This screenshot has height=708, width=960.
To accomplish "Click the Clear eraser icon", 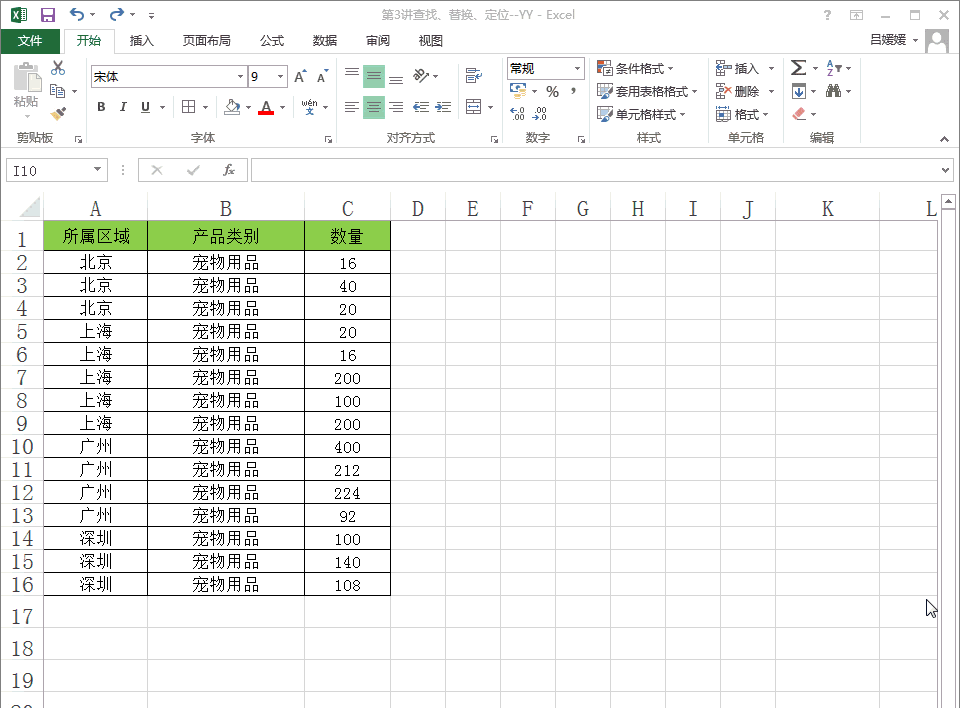I will point(798,114).
